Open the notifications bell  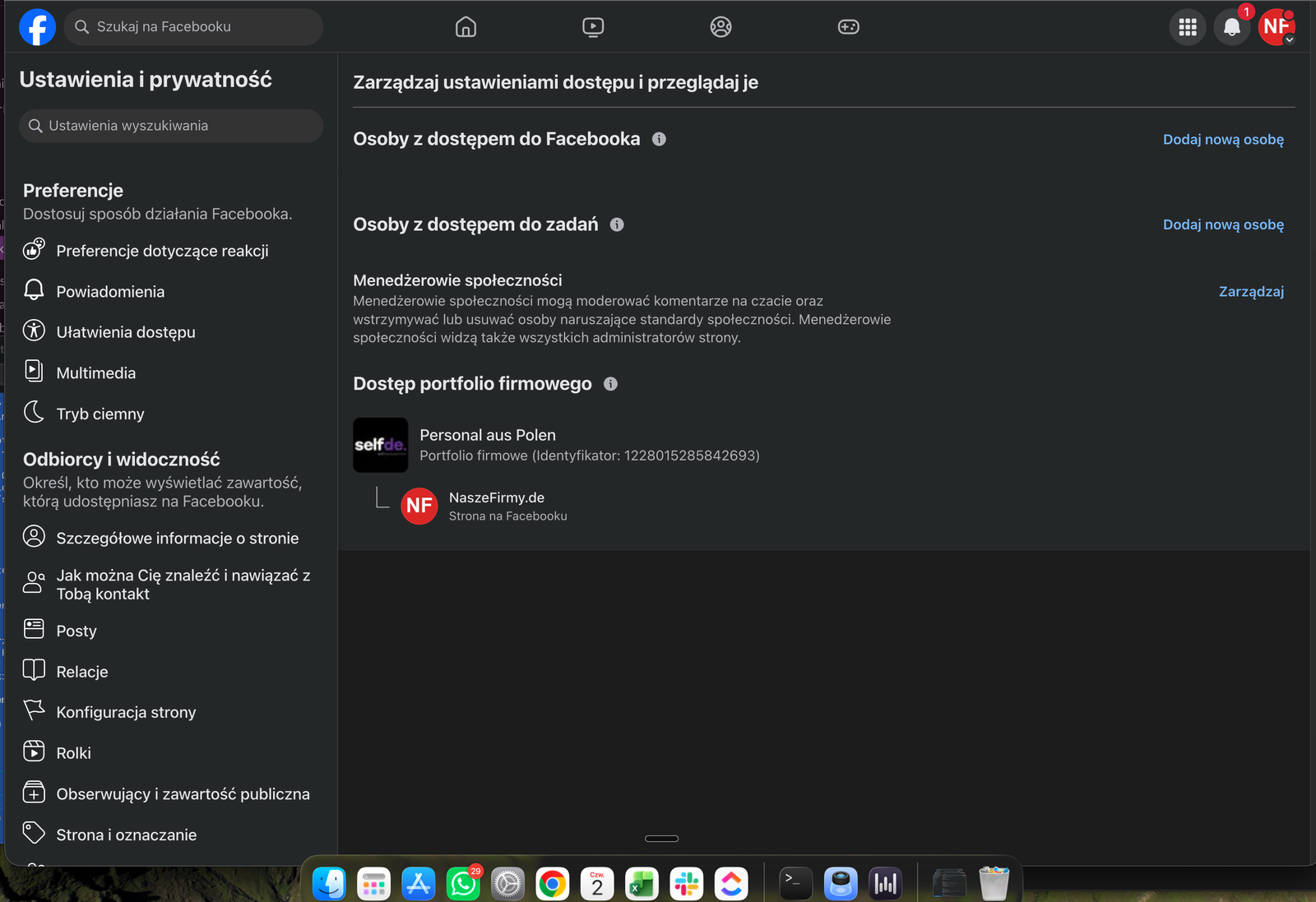click(1231, 27)
